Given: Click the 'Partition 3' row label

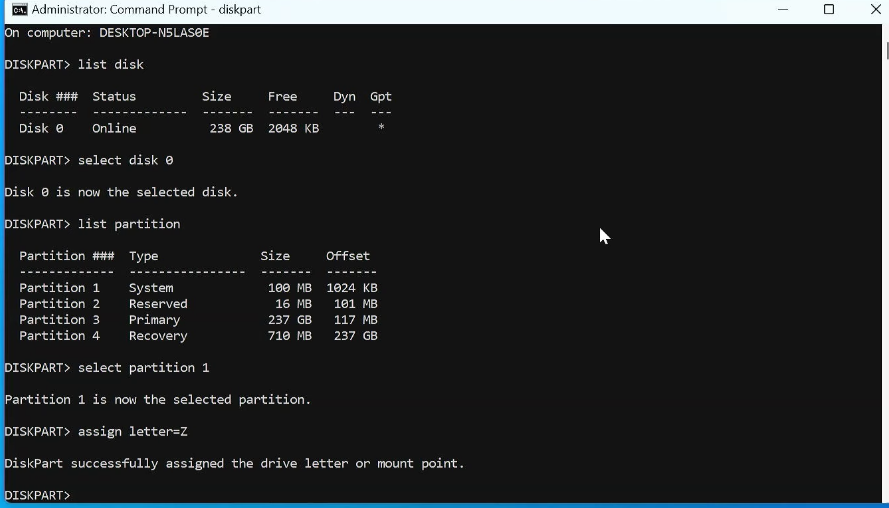Looking at the screenshot, I should (59, 320).
